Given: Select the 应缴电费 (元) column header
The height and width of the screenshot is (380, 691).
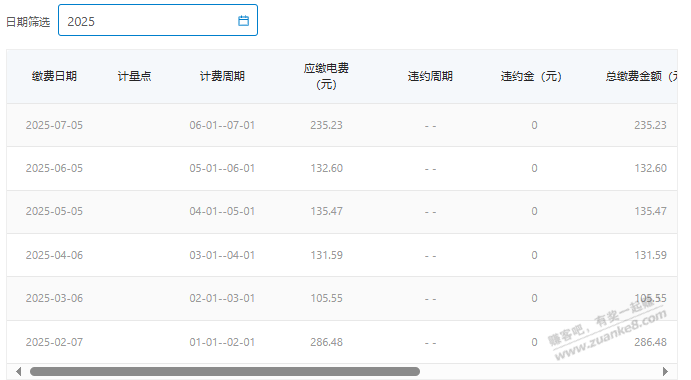Looking at the screenshot, I should click(326, 76).
